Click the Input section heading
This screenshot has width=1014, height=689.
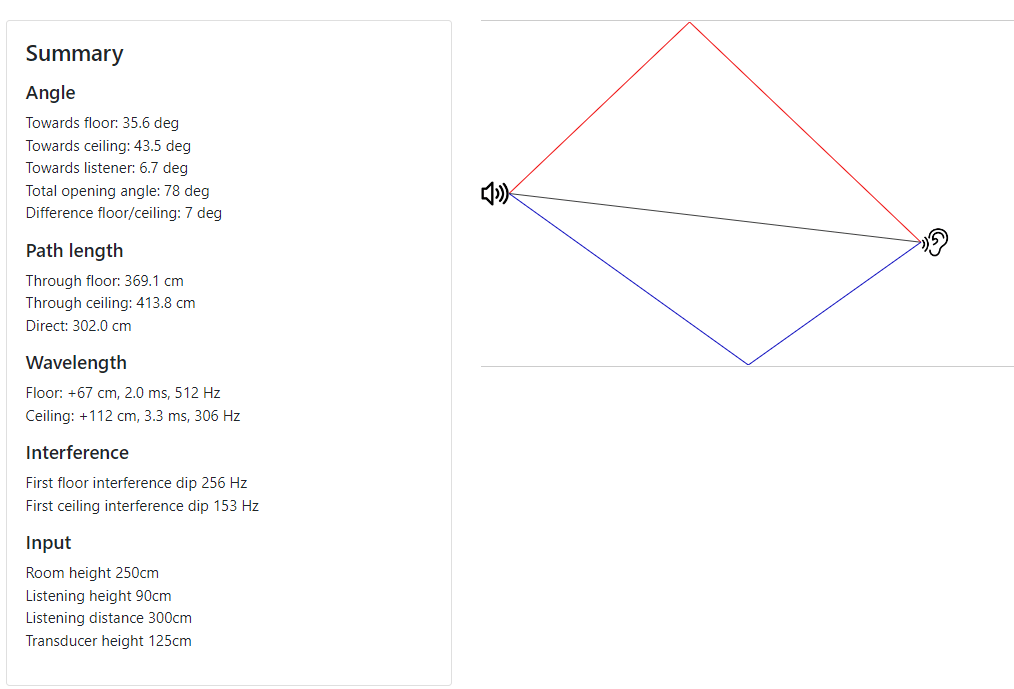[x=49, y=543]
